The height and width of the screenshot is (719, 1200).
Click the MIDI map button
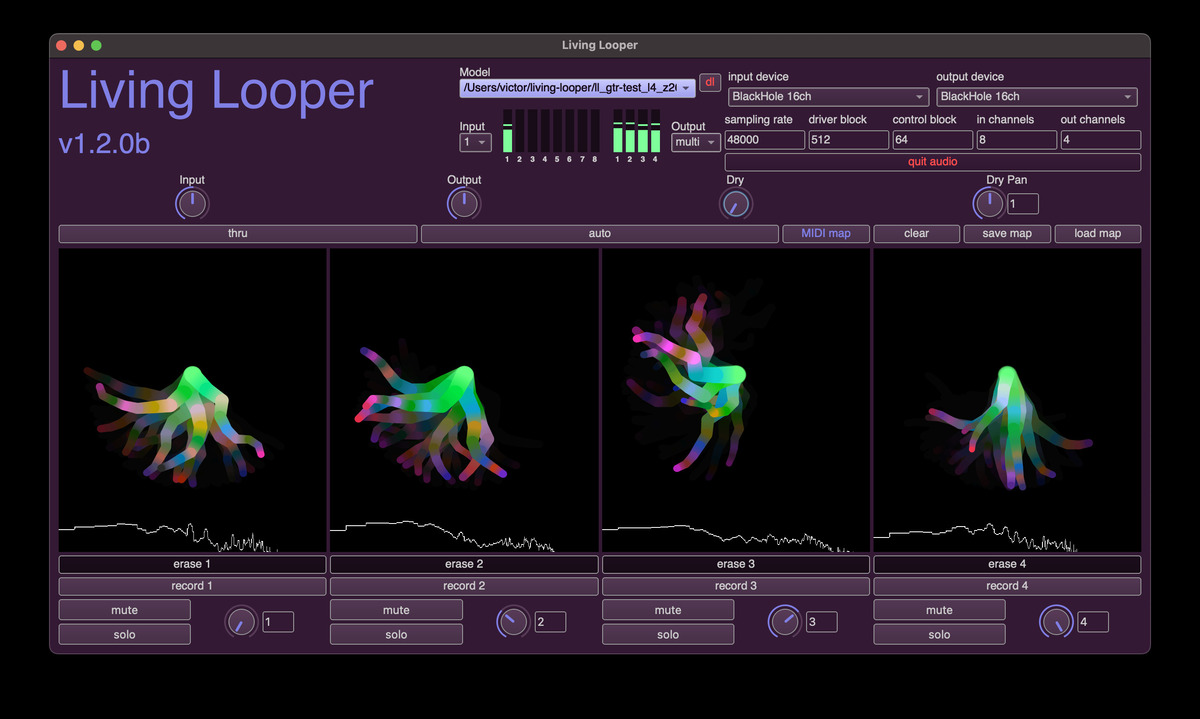click(x=826, y=234)
